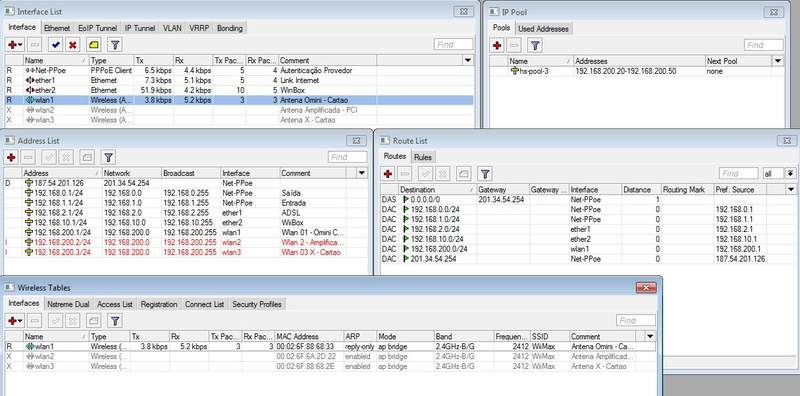Click filter funnel icon in Route List
This screenshot has width=800, height=396.
pyautogui.click(x=485, y=174)
